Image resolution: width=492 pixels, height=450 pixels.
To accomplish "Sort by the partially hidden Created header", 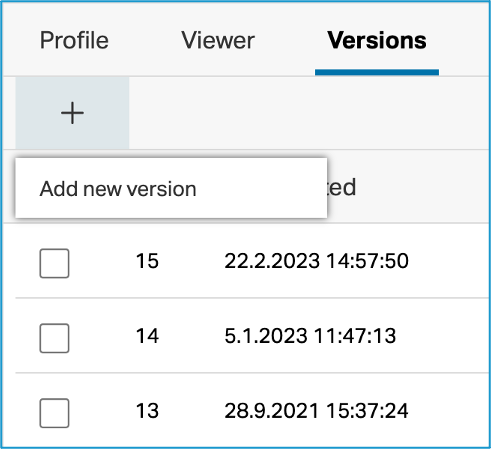I will [342, 187].
